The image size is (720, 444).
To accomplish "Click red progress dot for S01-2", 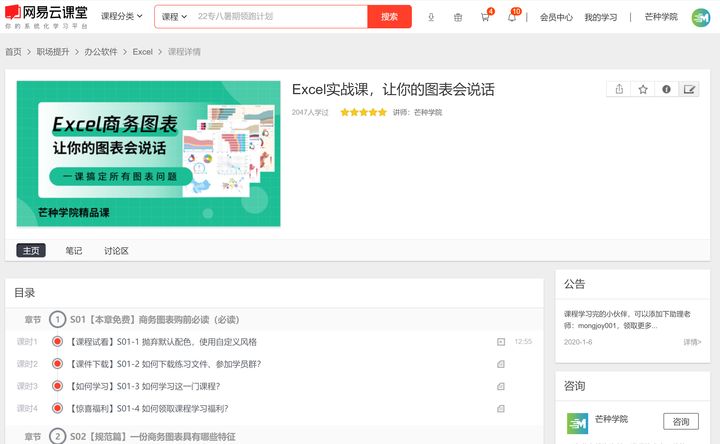I will coord(57,364).
